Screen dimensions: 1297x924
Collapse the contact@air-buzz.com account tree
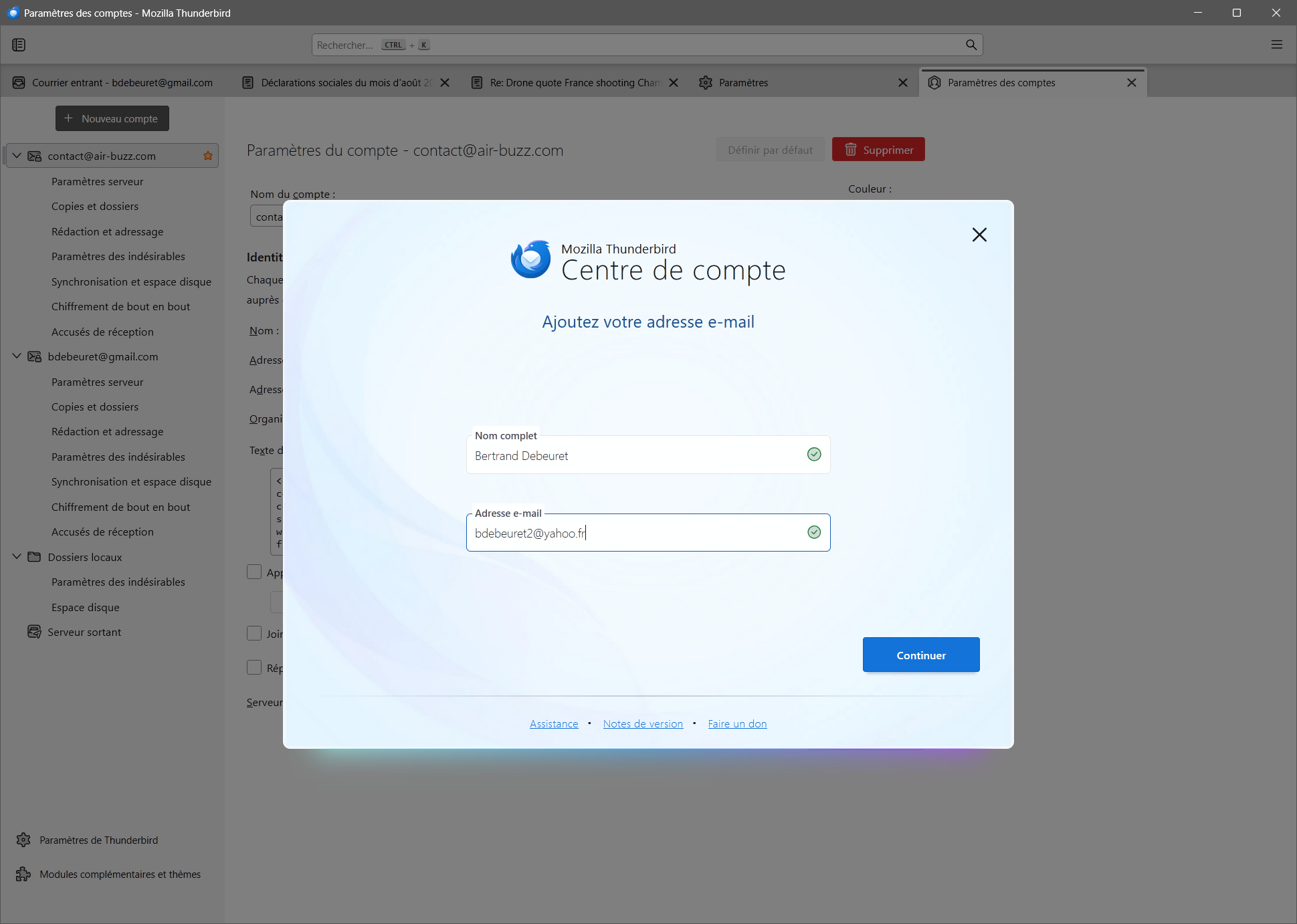pyautogui.click(x=17, y=156)
